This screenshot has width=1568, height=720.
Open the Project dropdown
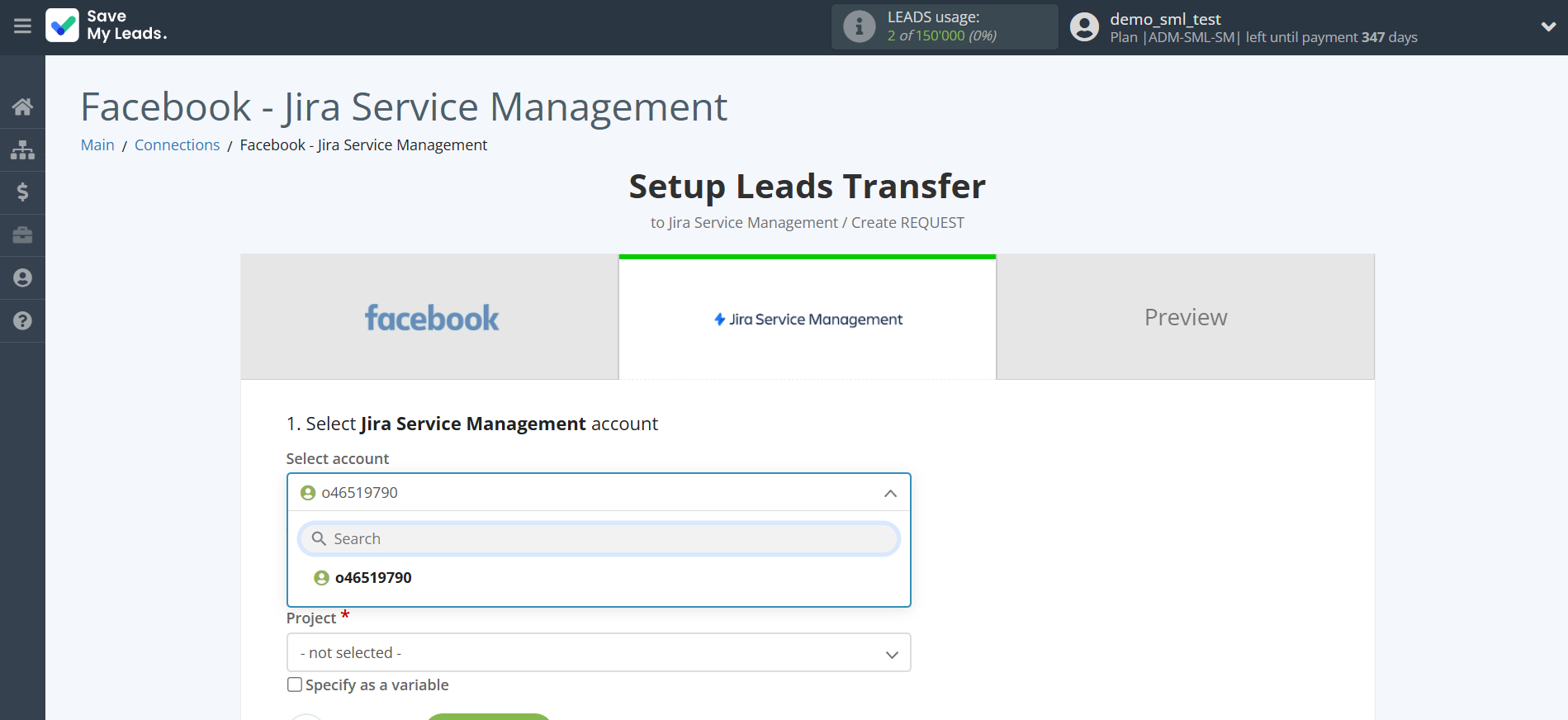[x=598, y=652]
